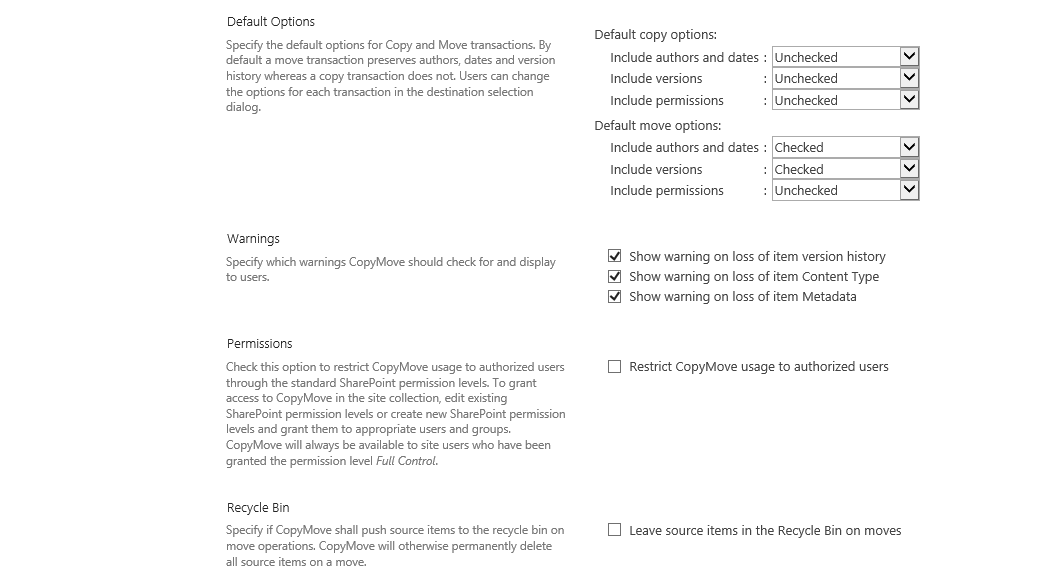This screenshot has height=584, width=1057.
Task: Enable 'Restrict CopyMove usage to authorized users'
Action: [614, 367]
